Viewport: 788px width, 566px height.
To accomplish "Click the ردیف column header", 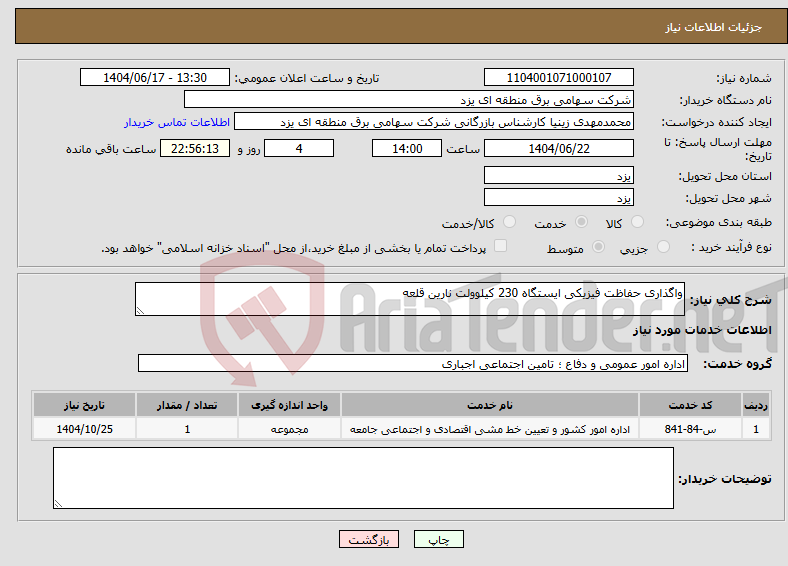I will (x=756, y=405).
